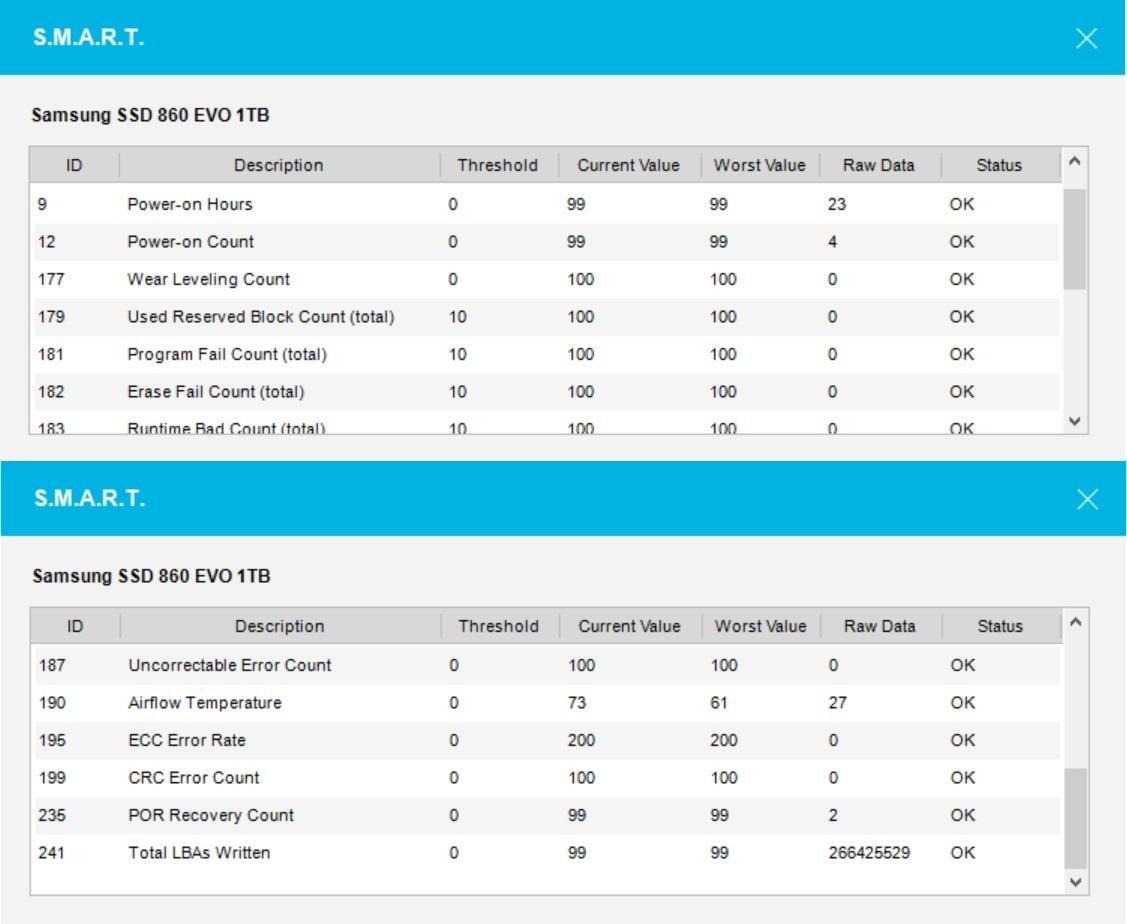Screen dimensions: 1127x924
Task: Click Raw Data header in upper table
Action: pos(879,165)
